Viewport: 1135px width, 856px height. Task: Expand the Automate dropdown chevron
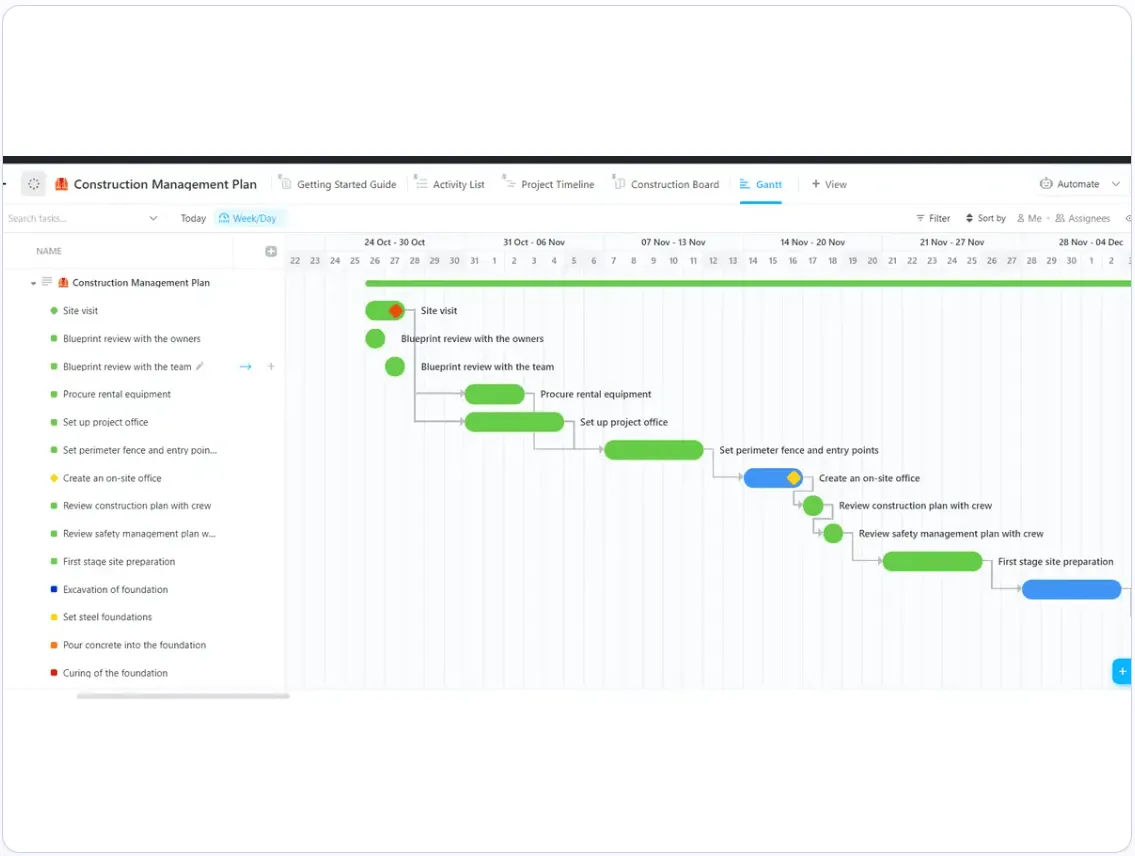(1115, 184)
